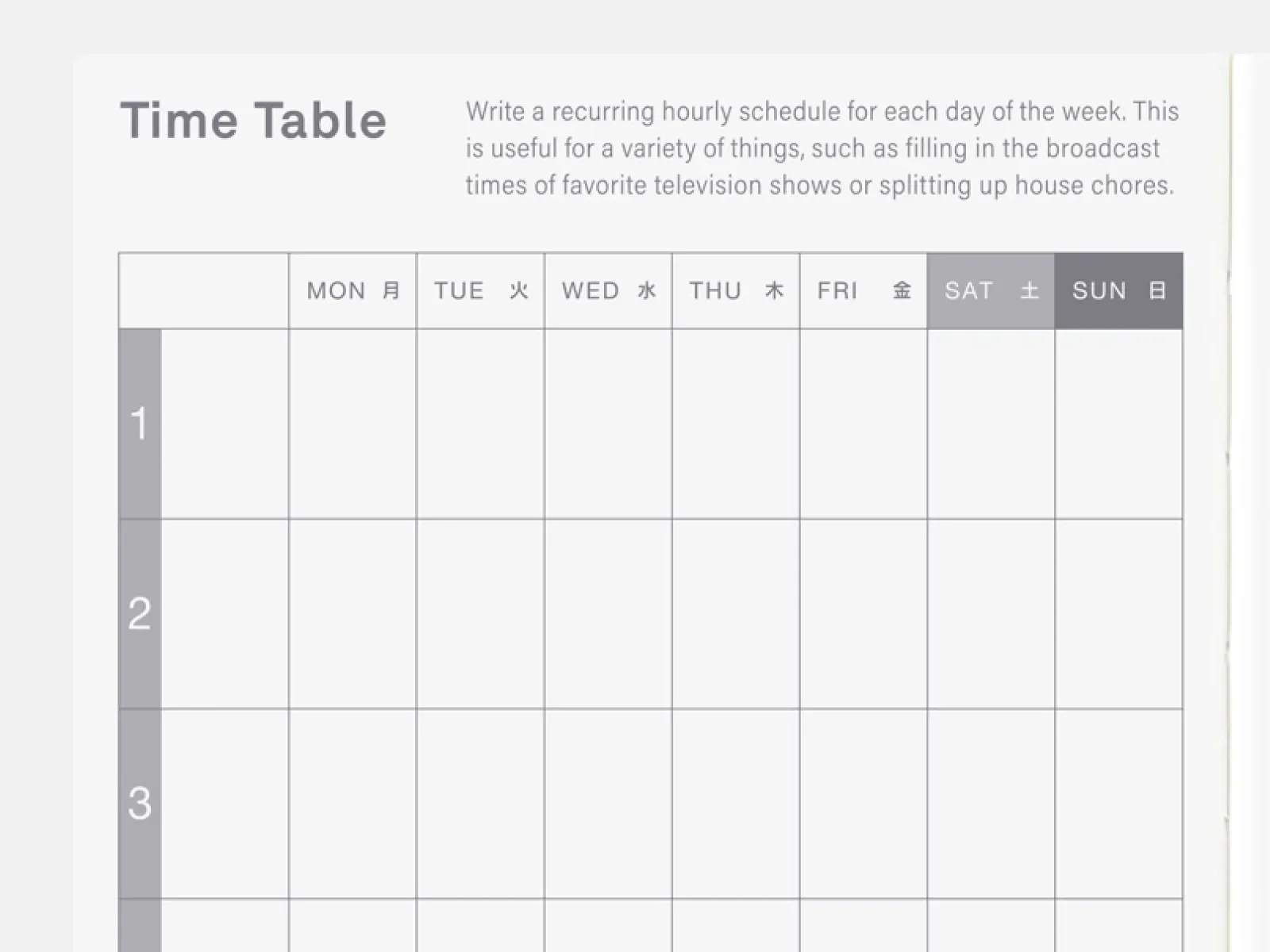Select the dark SUN column header
The height and width of the screenshot is (952, 1270).
pyautogui.click(x=1119, y=290)
